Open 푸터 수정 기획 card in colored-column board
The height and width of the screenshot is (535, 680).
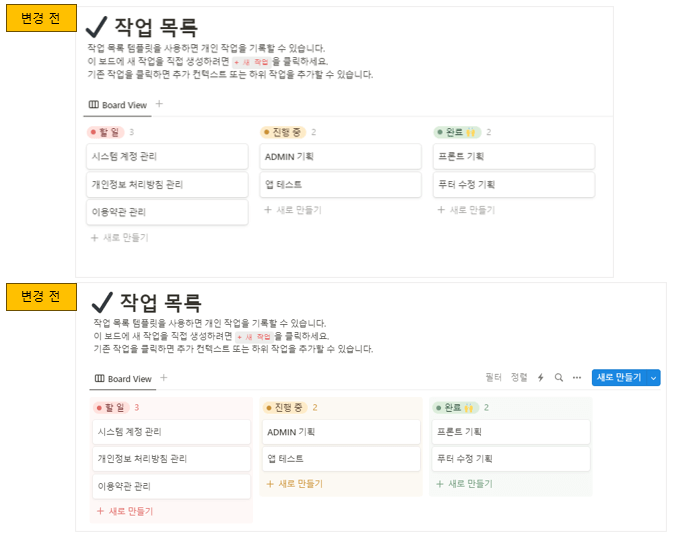pyautogui.click(x=511, y=459)
